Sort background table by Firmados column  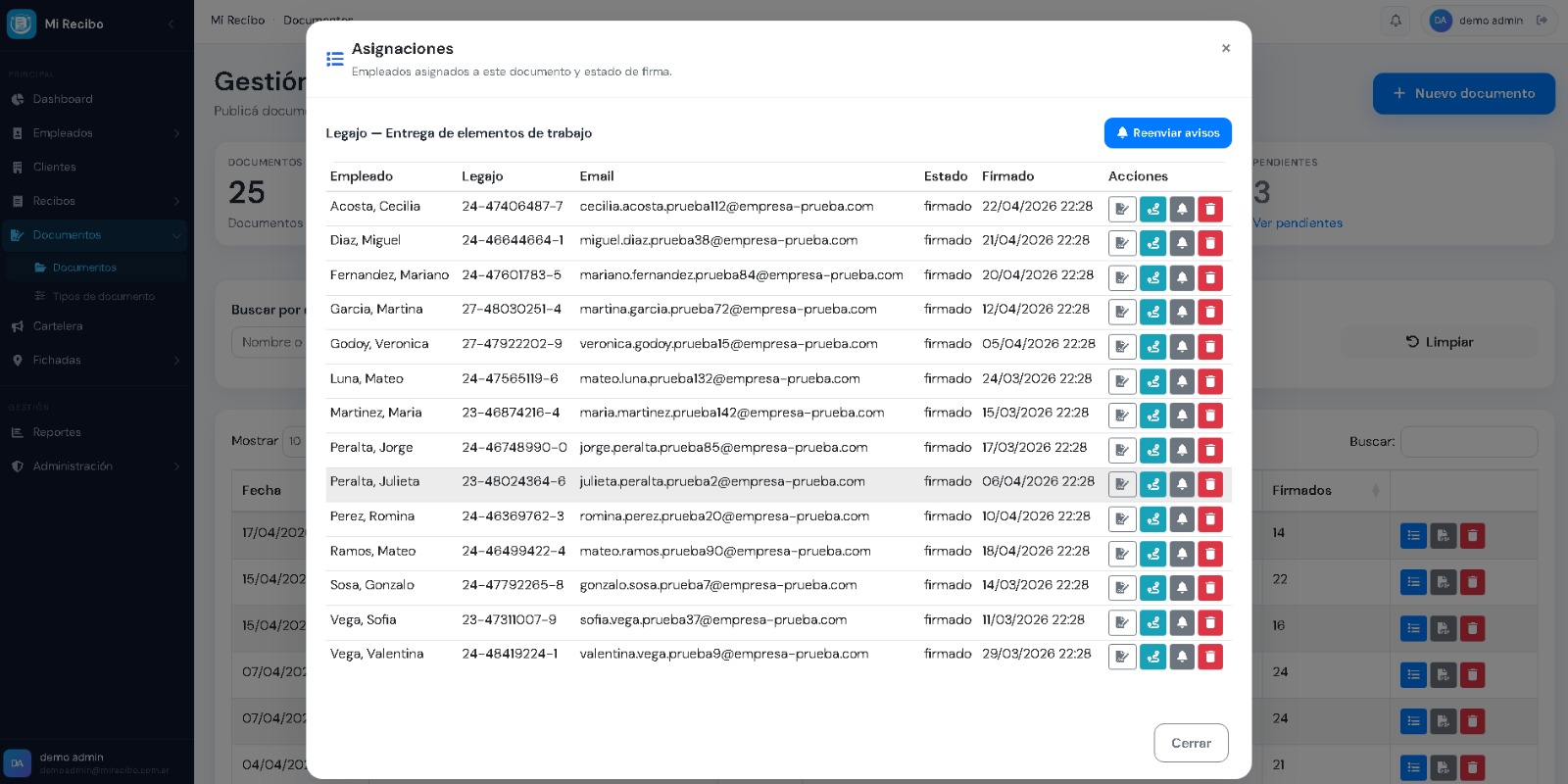click(1325, 490)
